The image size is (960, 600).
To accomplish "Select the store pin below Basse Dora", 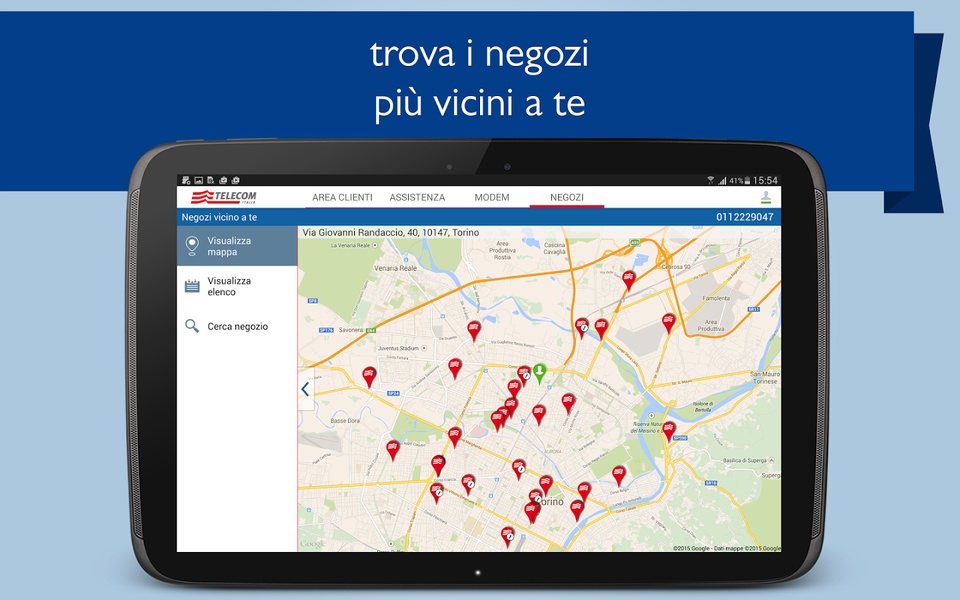I will pos(393,450).
